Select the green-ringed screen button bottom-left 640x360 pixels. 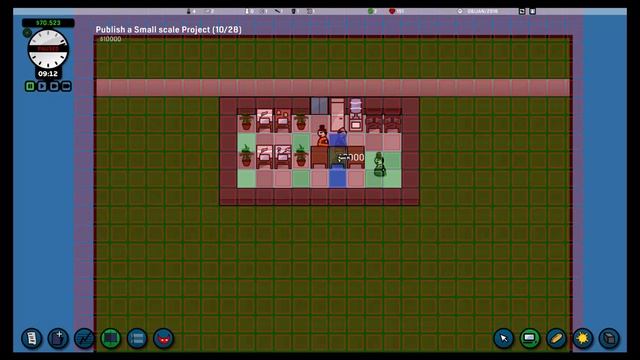pos(111,338)
